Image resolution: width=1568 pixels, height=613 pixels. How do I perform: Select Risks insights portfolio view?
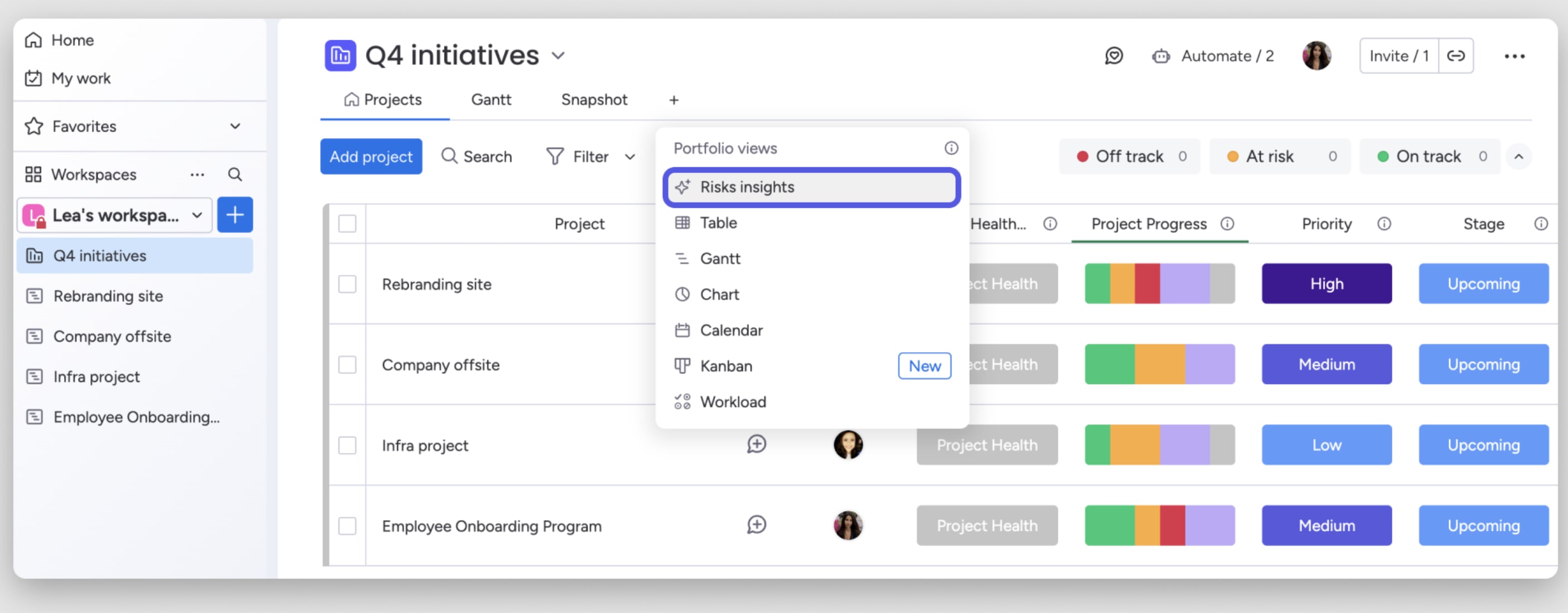[812, 187]
